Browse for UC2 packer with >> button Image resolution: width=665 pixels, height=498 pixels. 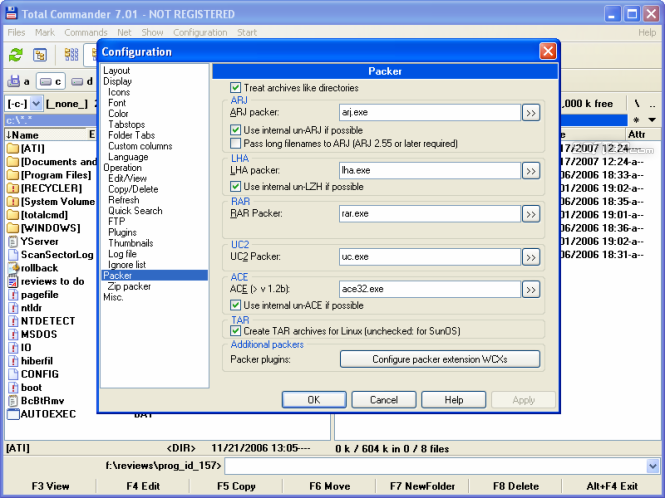(531, 257)
